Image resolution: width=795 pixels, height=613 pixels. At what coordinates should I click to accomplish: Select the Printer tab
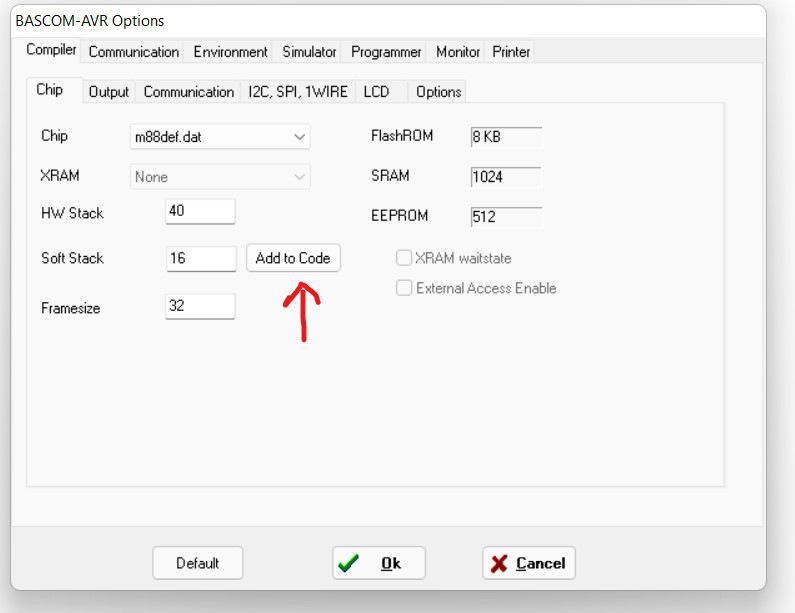coord(511,52)
